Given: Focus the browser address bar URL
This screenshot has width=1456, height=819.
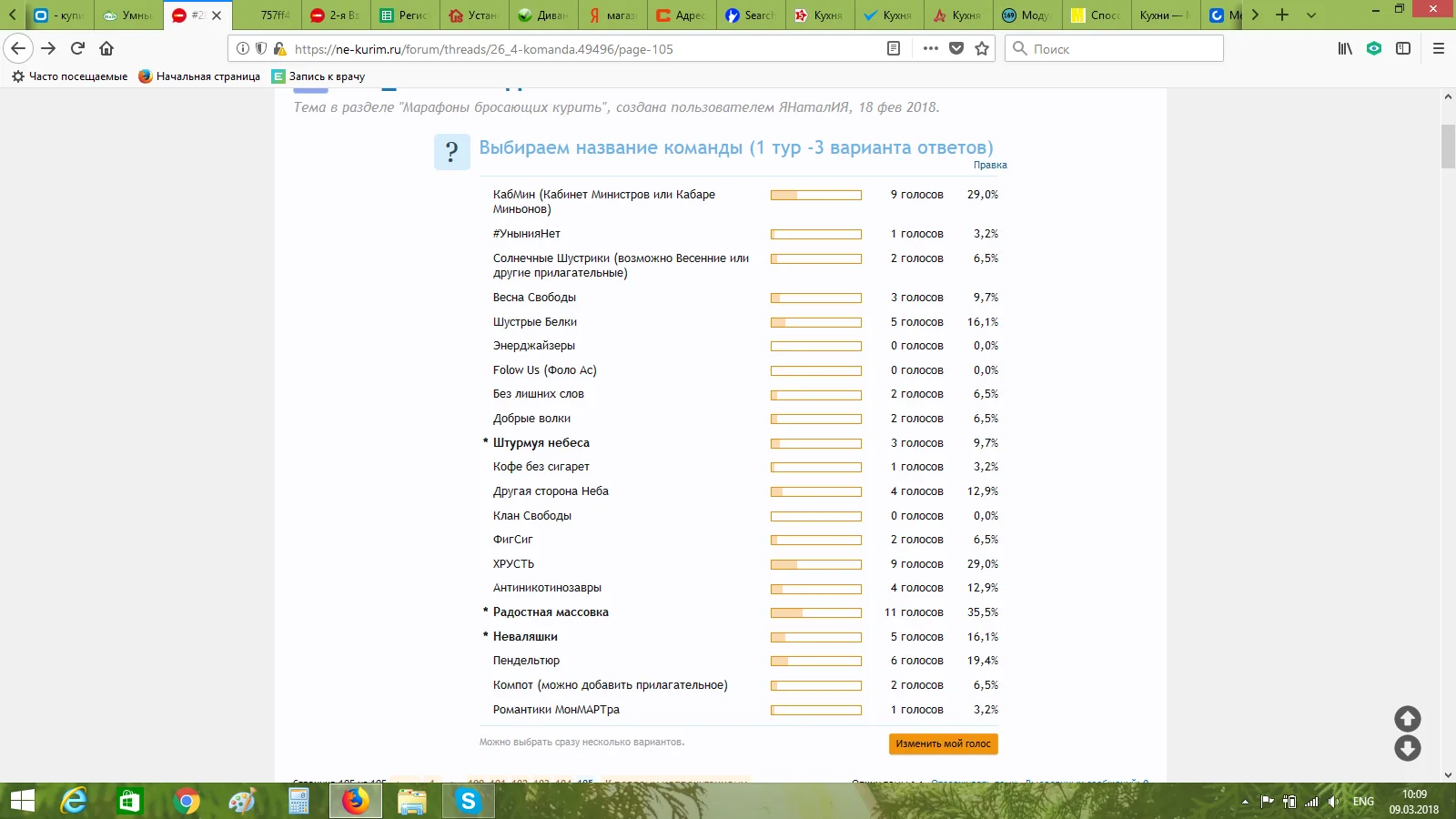Looking at the screenshot, I should point(587,49).
